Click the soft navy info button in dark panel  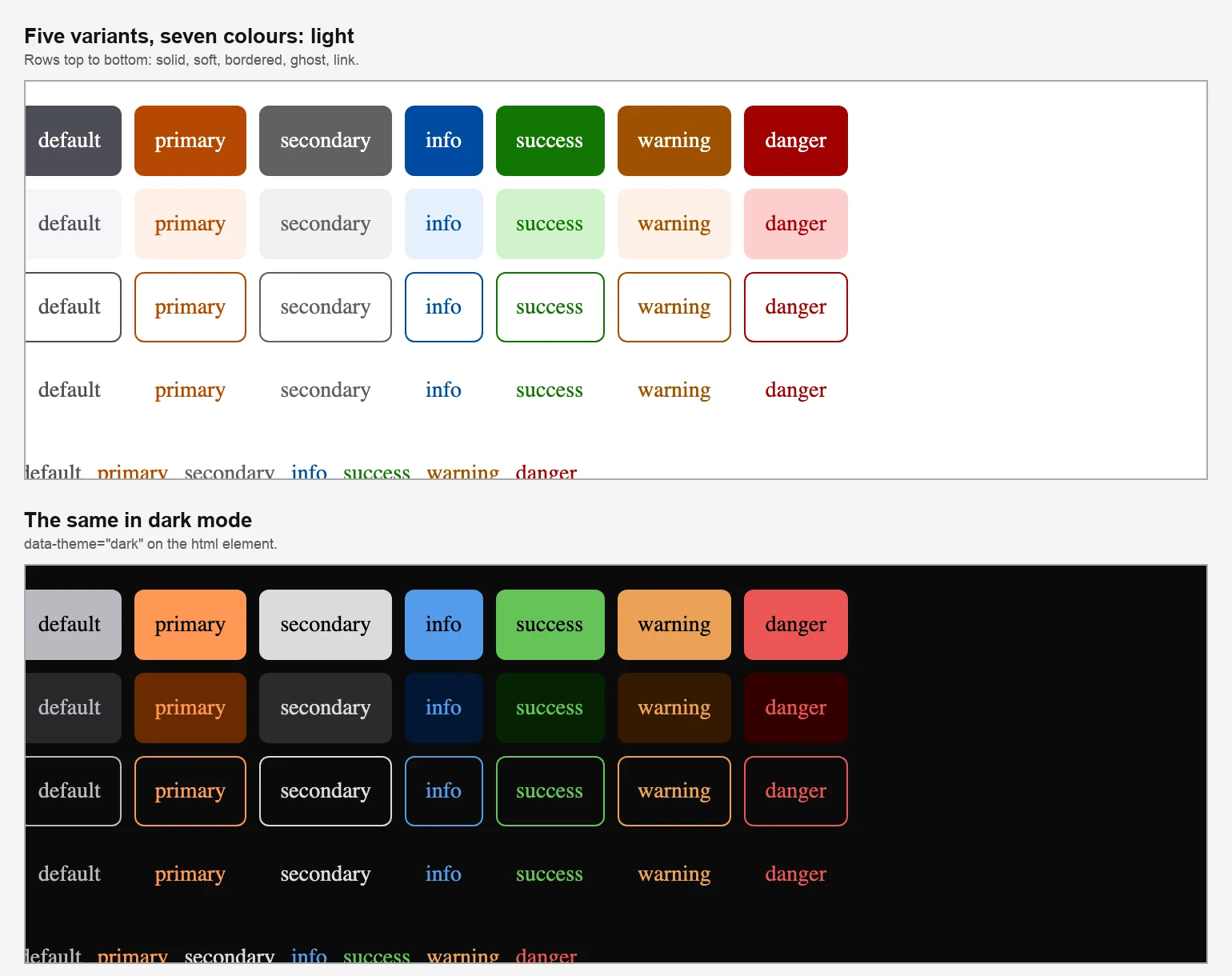click(444, 708)
